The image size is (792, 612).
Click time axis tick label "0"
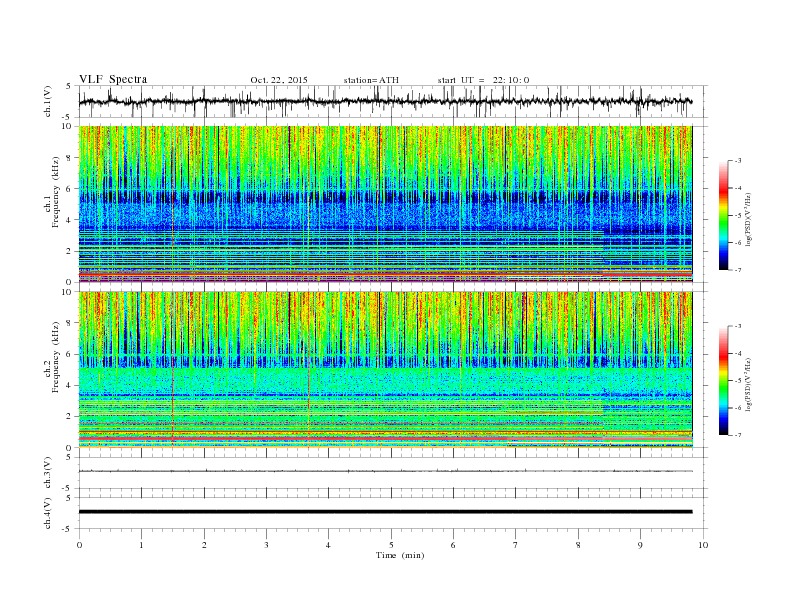[79, 545]
